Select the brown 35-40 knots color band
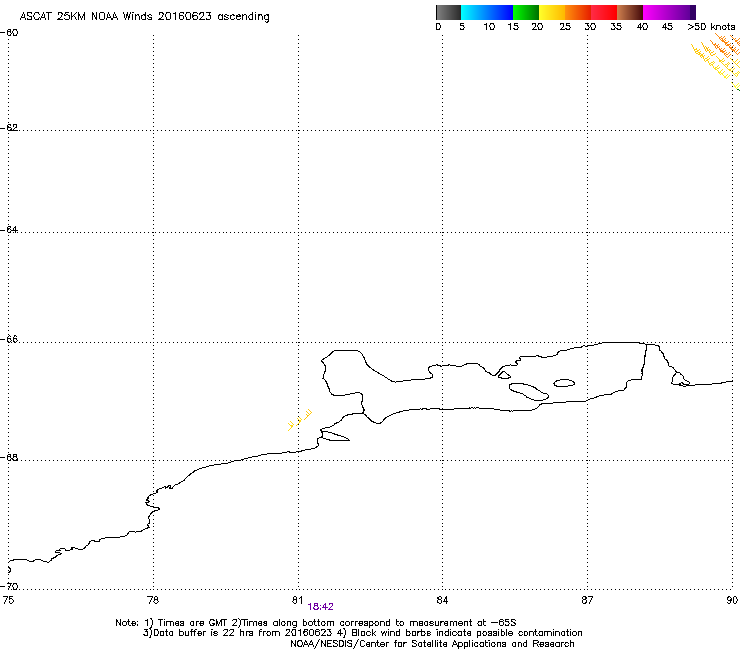 click(x=630, y=12)
